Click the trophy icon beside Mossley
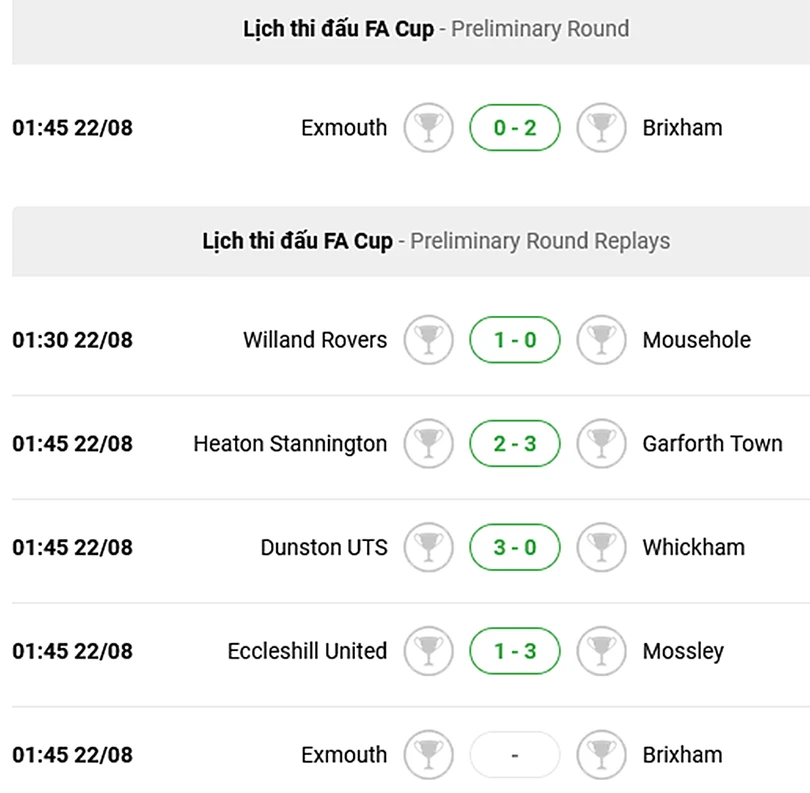Image resolution: width=810 pixels, height=793 pixels. 602,652
